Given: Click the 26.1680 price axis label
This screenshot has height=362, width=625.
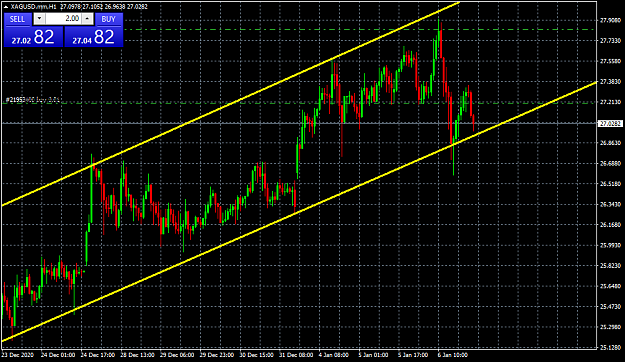Looking at the screenshot, I should tap(610, 225).
